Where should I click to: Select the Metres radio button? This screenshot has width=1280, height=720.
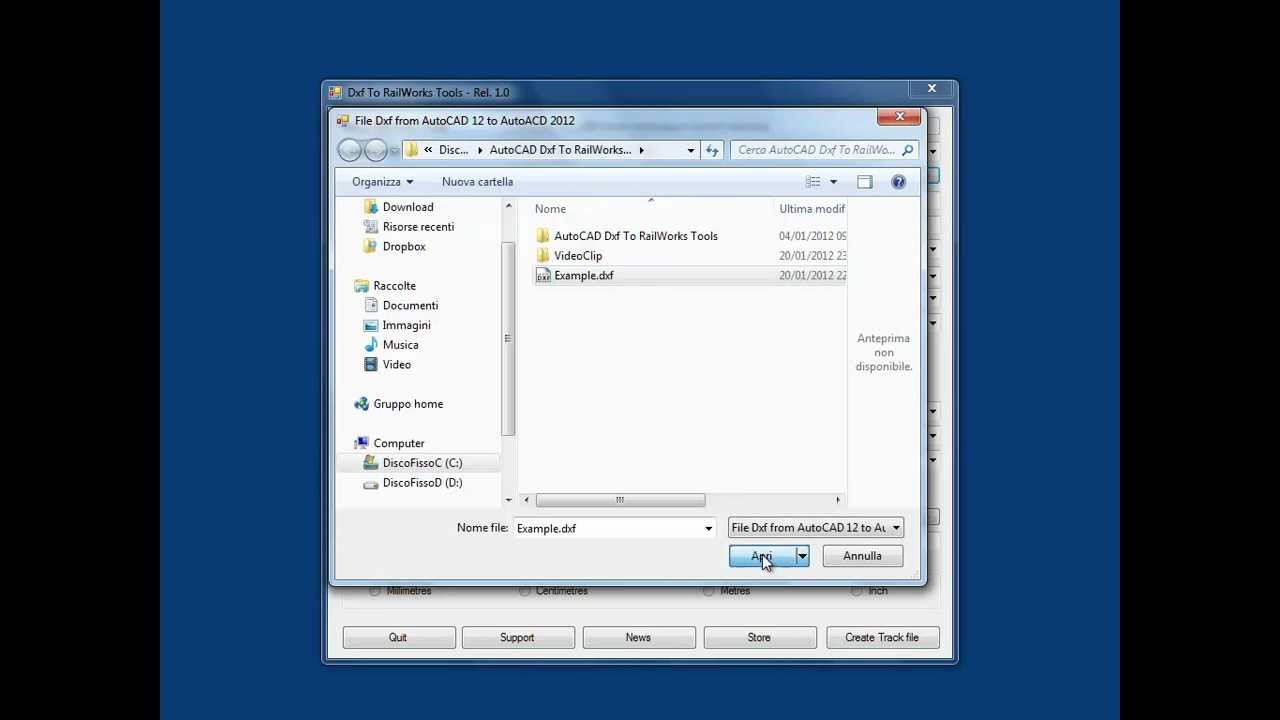click(x=709, y=591)
